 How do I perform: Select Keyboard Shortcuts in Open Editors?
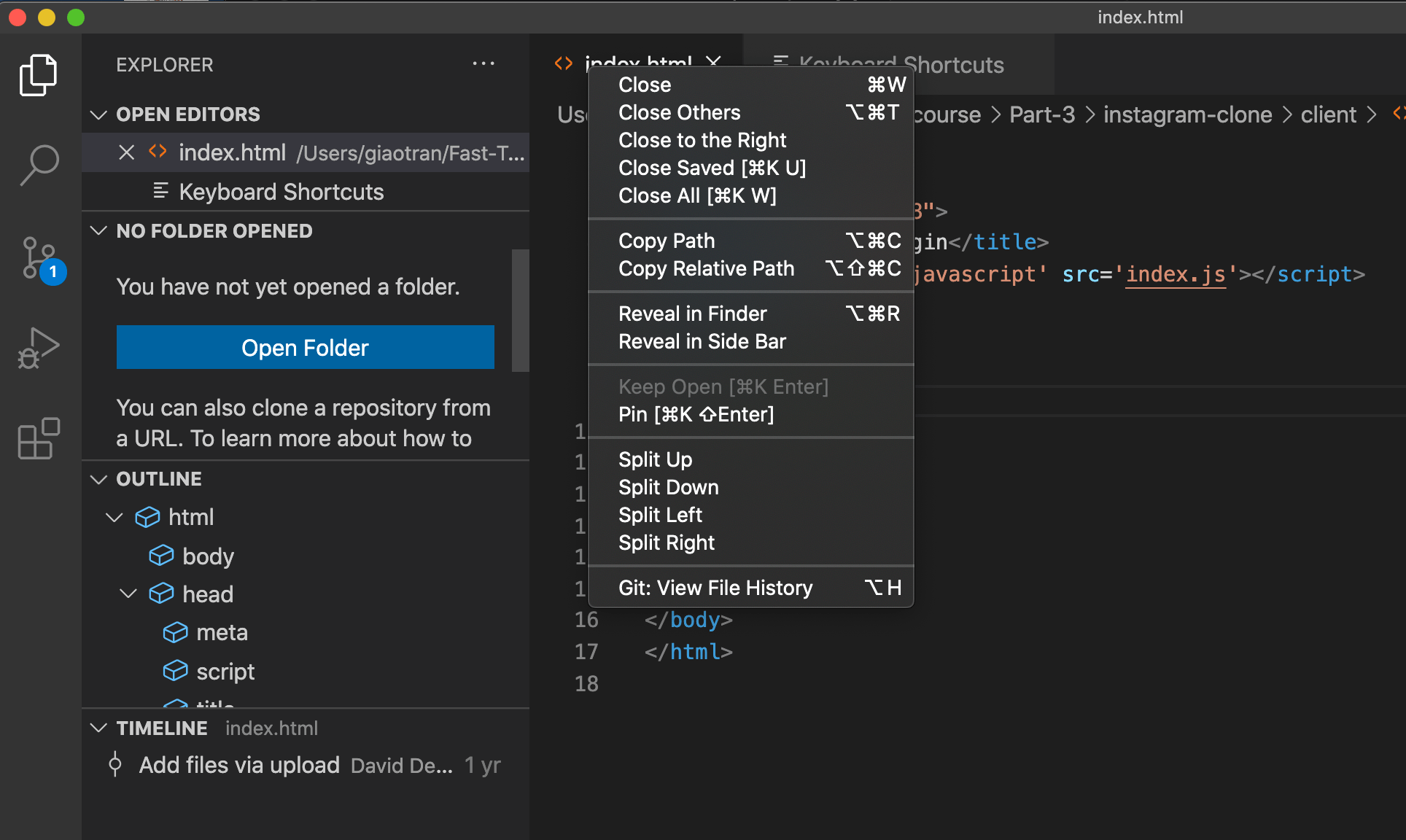281,192
